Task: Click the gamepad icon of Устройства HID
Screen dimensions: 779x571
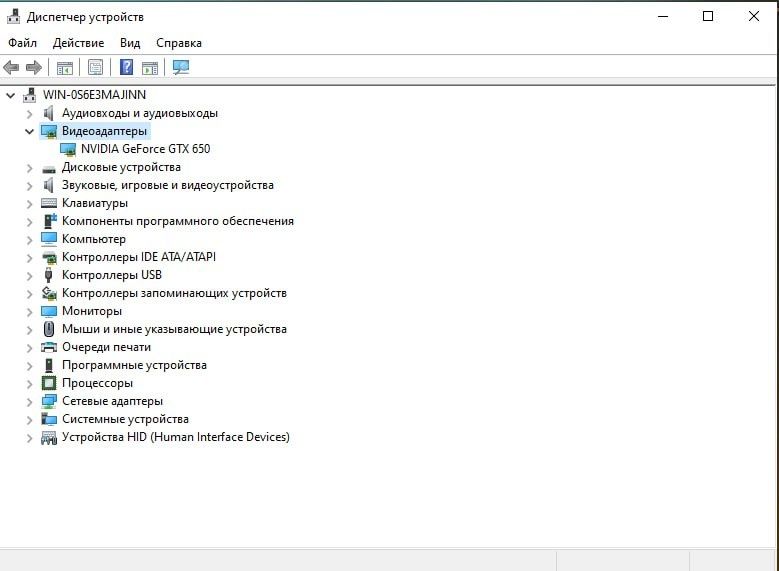Action: tap(49, 438)
